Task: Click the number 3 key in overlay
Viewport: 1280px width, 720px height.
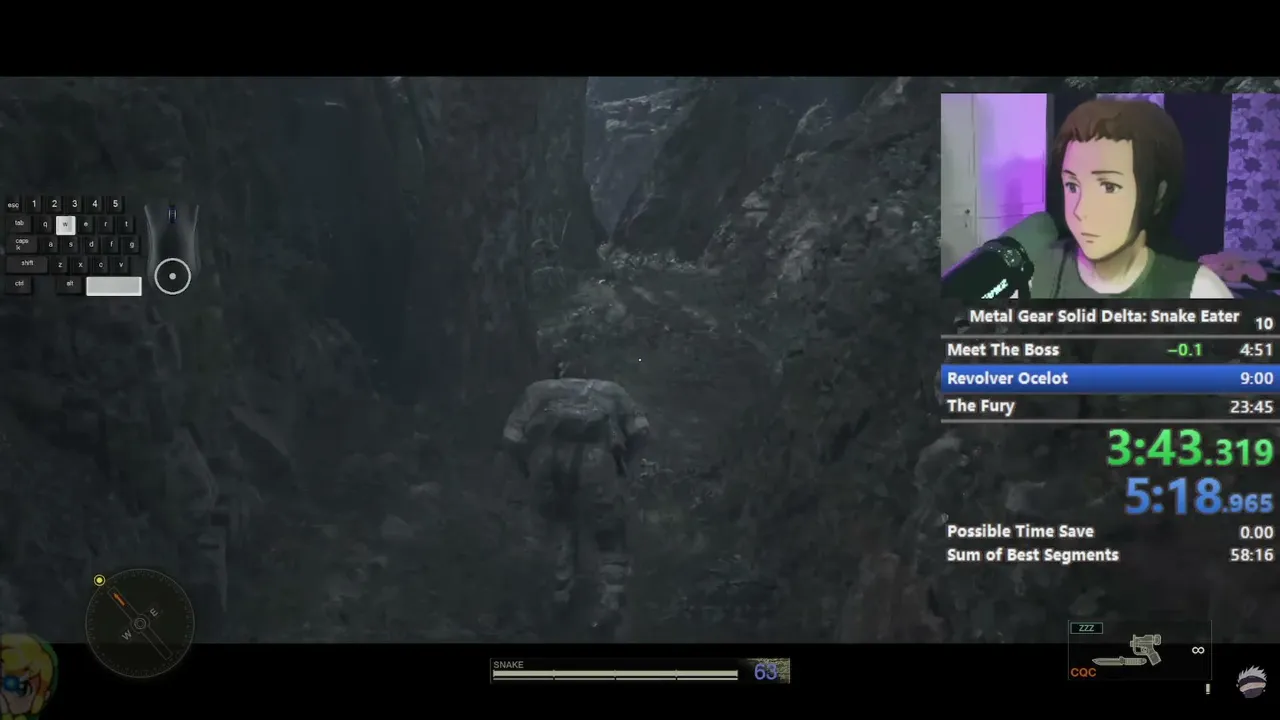Action: point(74,204)
